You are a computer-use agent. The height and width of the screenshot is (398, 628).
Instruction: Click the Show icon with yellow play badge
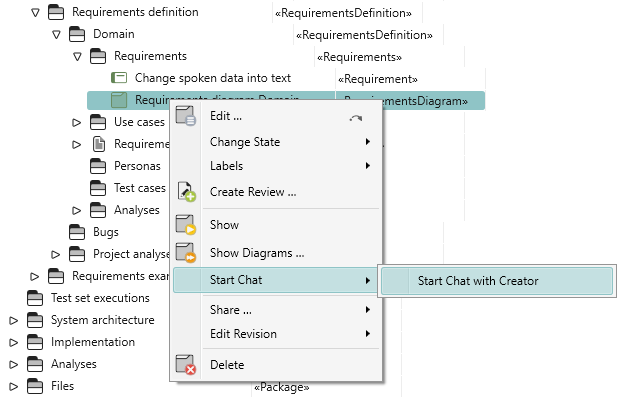[x=185, y=225]
